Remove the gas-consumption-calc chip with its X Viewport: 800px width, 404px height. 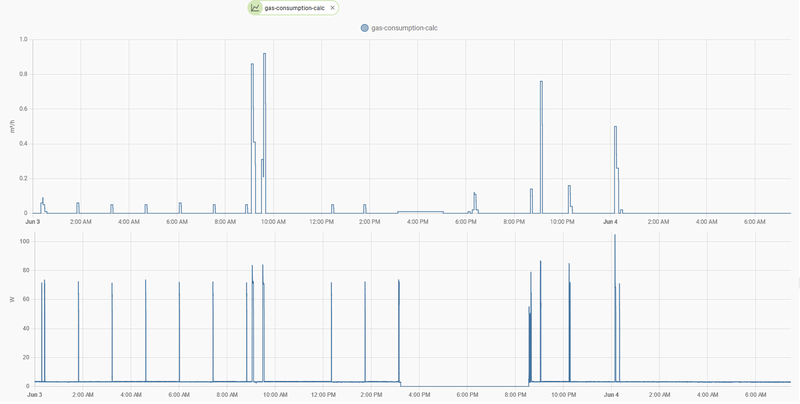(332, 8)
